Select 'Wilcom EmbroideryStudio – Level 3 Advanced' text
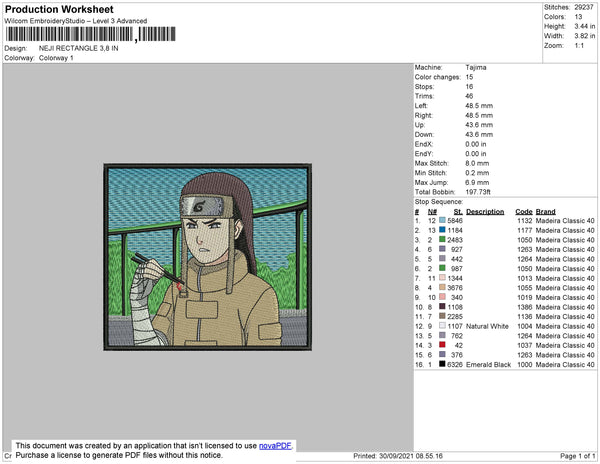600x464 pixels. pos(76,21)
